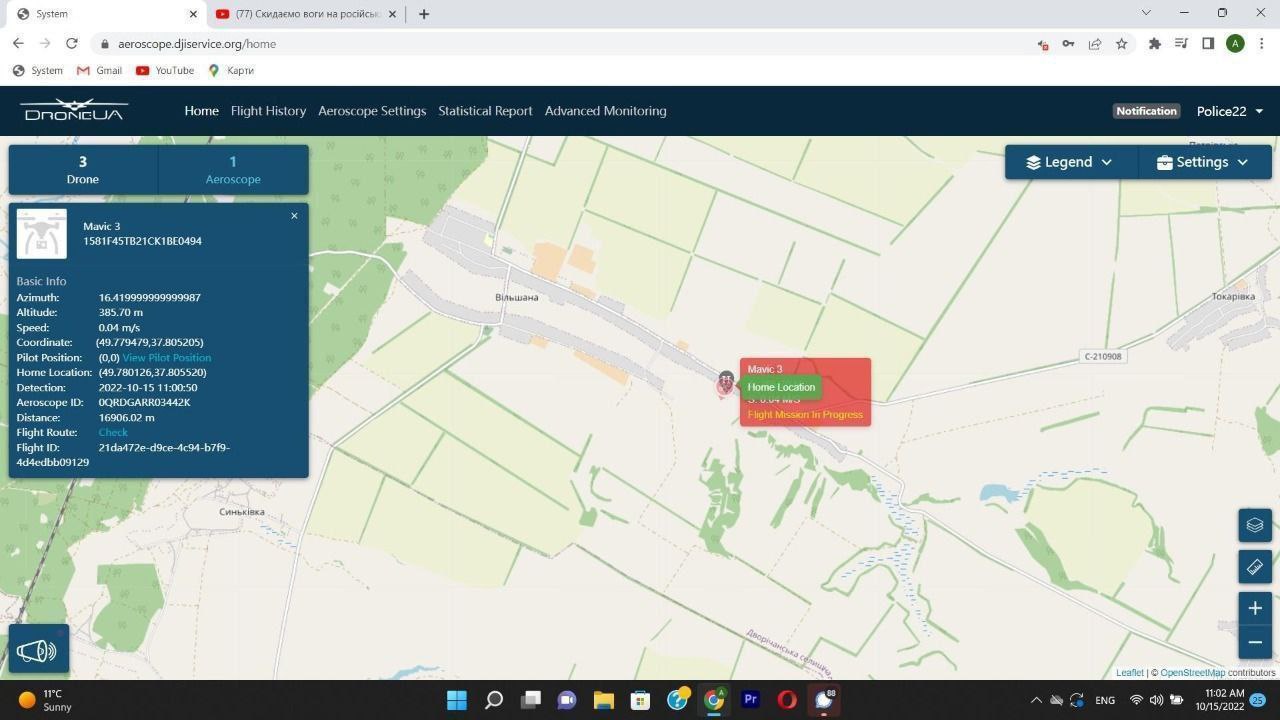1280x720 pixels.
Task: Click the DroneUA logo
Action: 75,110
